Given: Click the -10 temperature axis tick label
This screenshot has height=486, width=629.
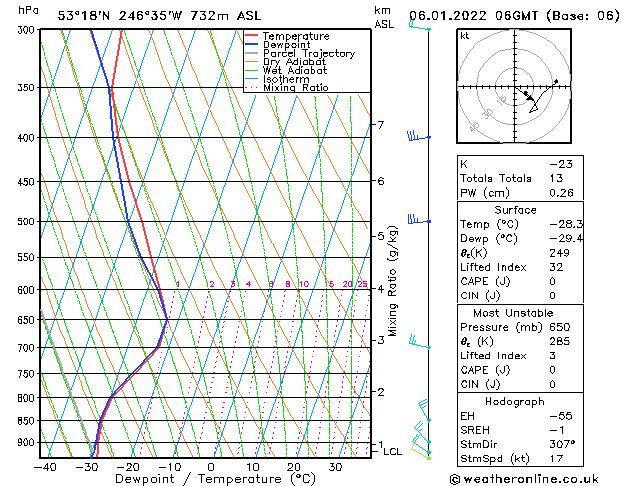Looking at the screenshot, I should (x=169, y=468).
